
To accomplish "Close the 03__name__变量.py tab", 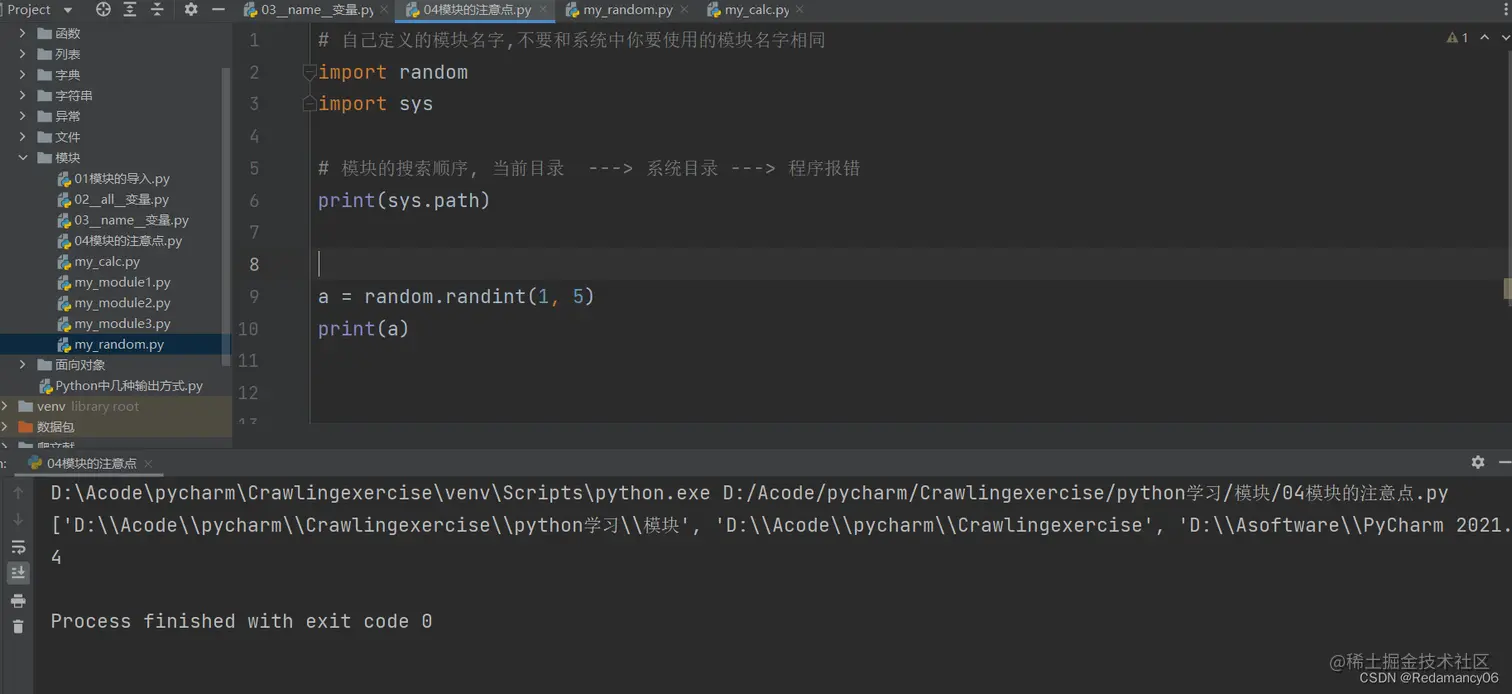I will point(384,10).
